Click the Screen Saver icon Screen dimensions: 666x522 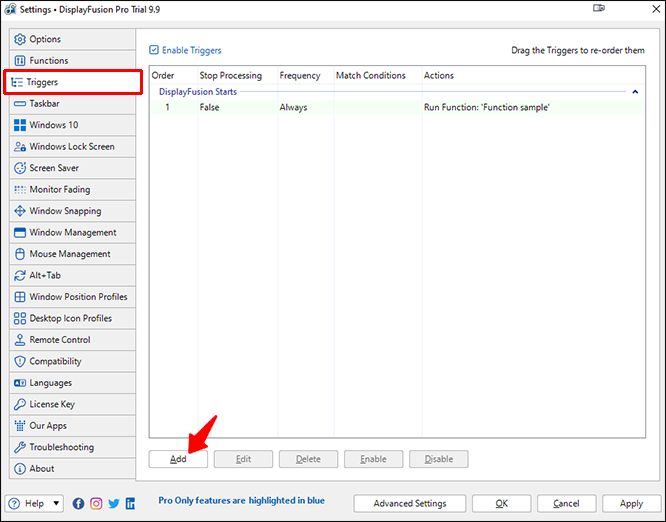point(20,168)
